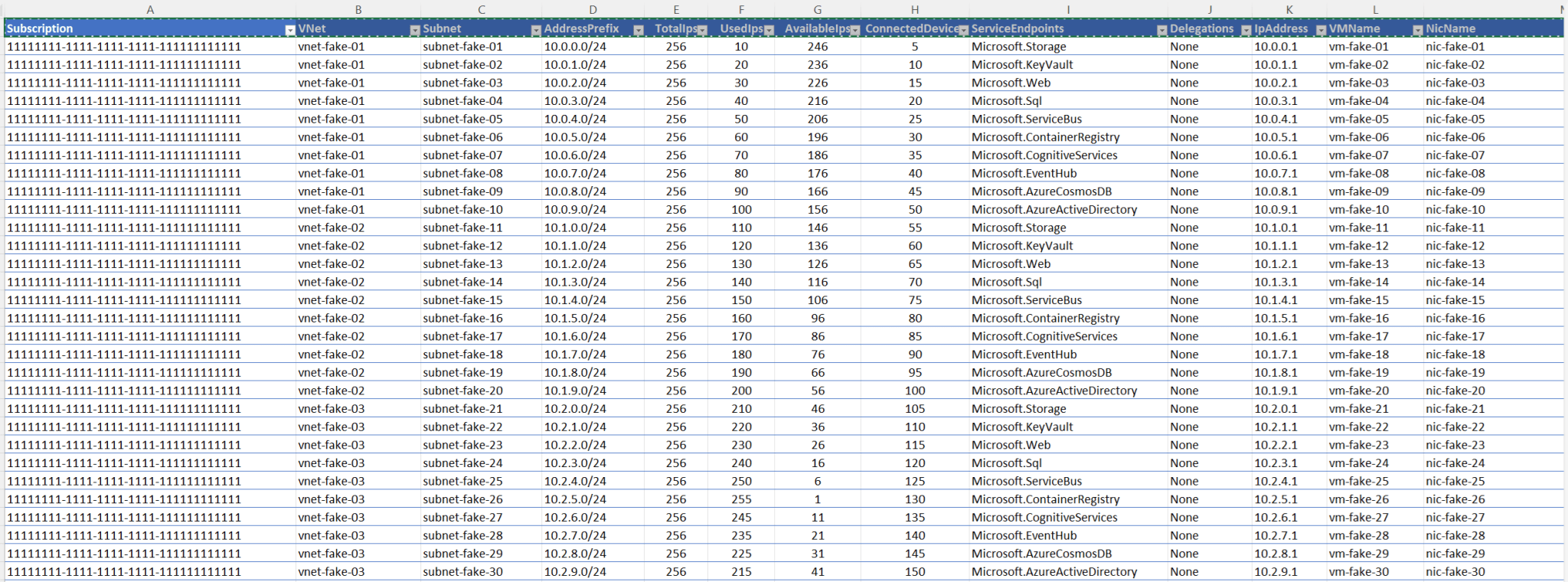The image size is (1568, 582).
Task: Expand the IpAddress column filter
Action: 1321,30
